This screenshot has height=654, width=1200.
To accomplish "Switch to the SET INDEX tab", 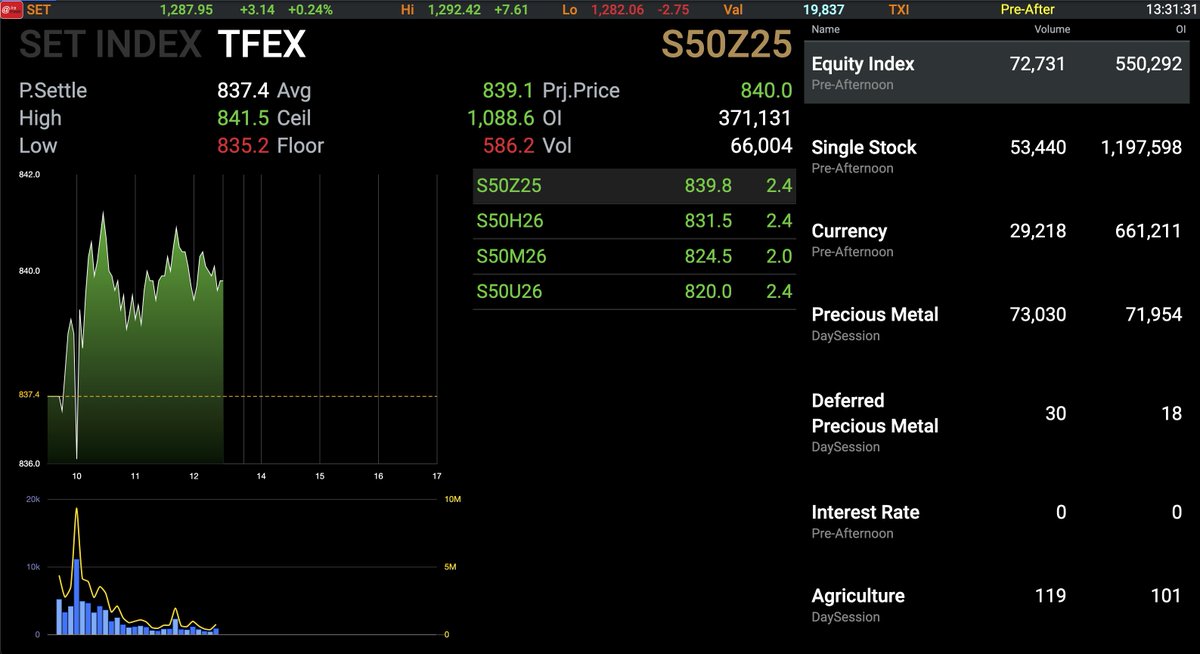I will point(112,45).
